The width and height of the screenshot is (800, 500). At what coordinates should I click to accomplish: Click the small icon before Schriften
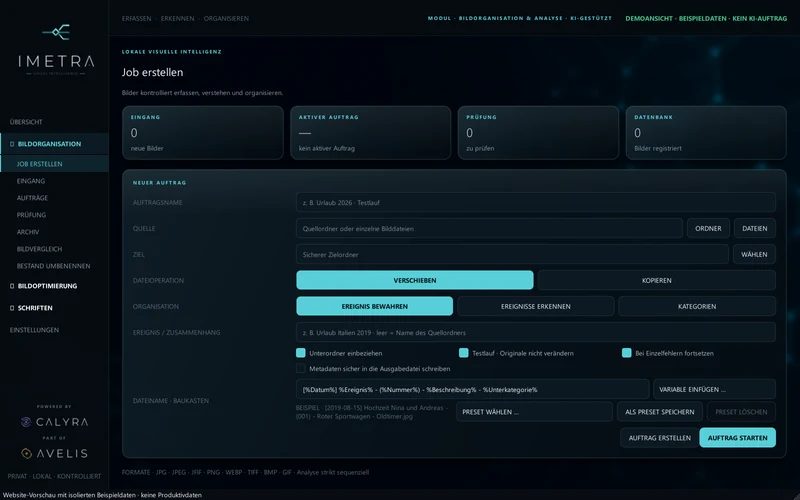(12, 308)
